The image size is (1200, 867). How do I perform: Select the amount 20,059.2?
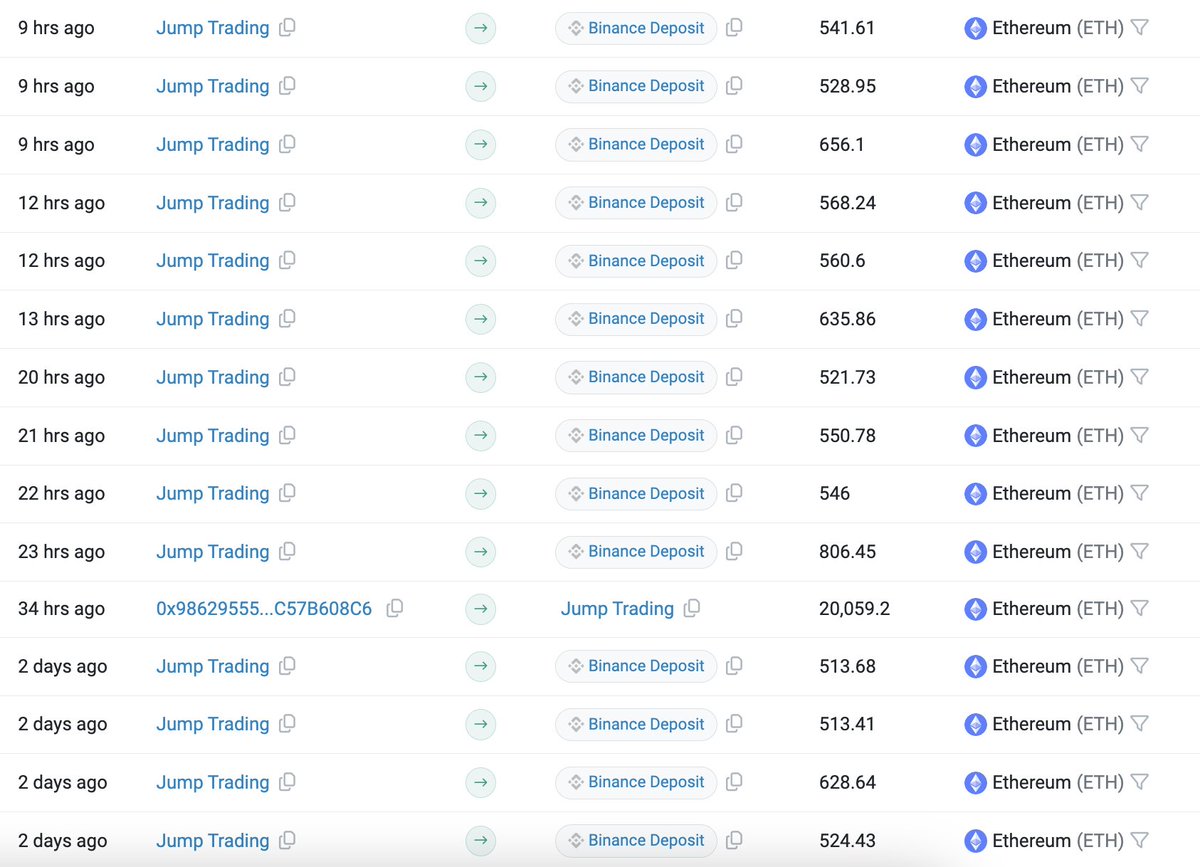coord(854,608)
